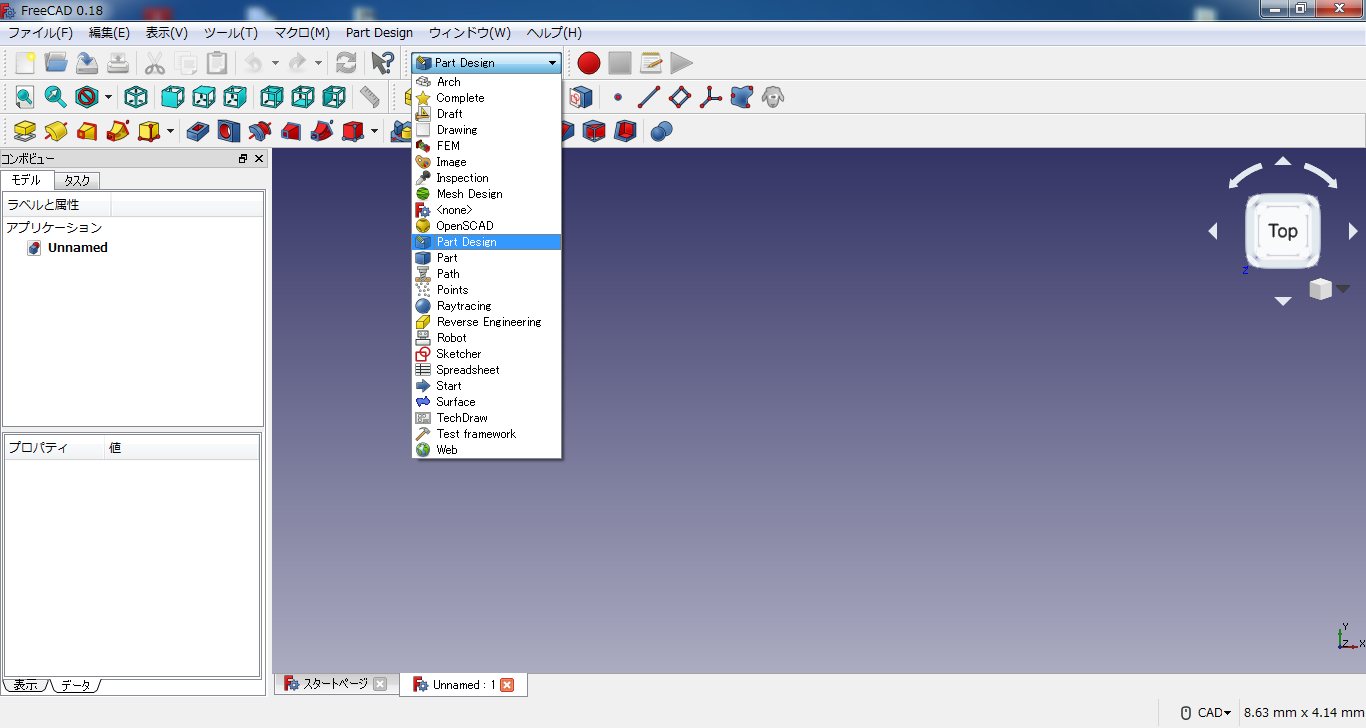The height and width of the screenshot is (728, 1366).
Task: Switch to the タスク tab
Action: [77, 181]
